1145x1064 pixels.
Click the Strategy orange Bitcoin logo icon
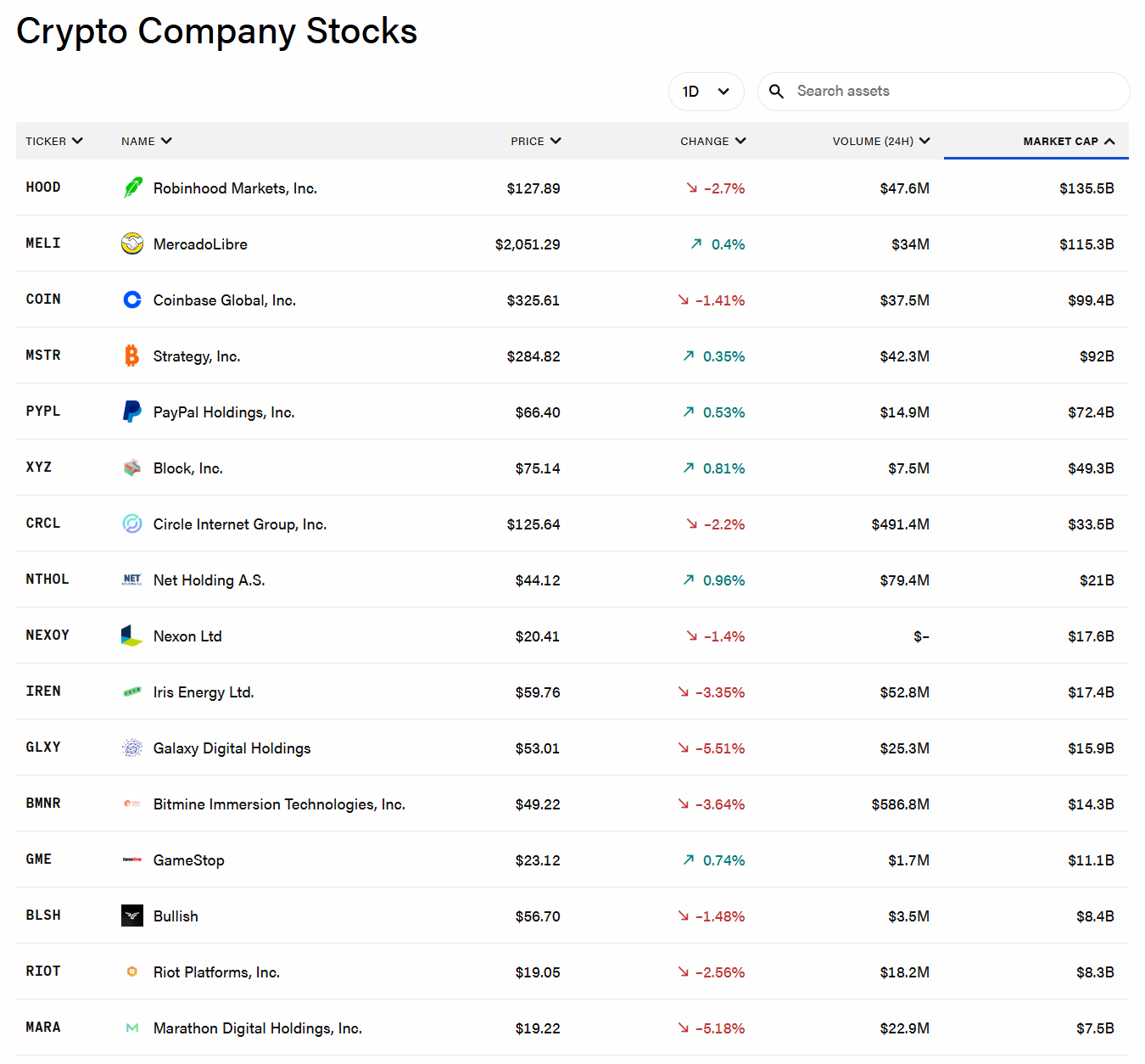[132, 356]
